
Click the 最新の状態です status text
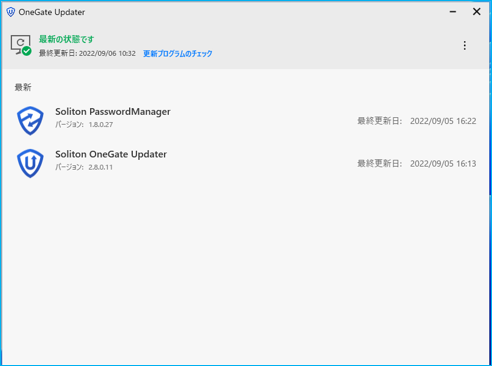click(66, 39)
